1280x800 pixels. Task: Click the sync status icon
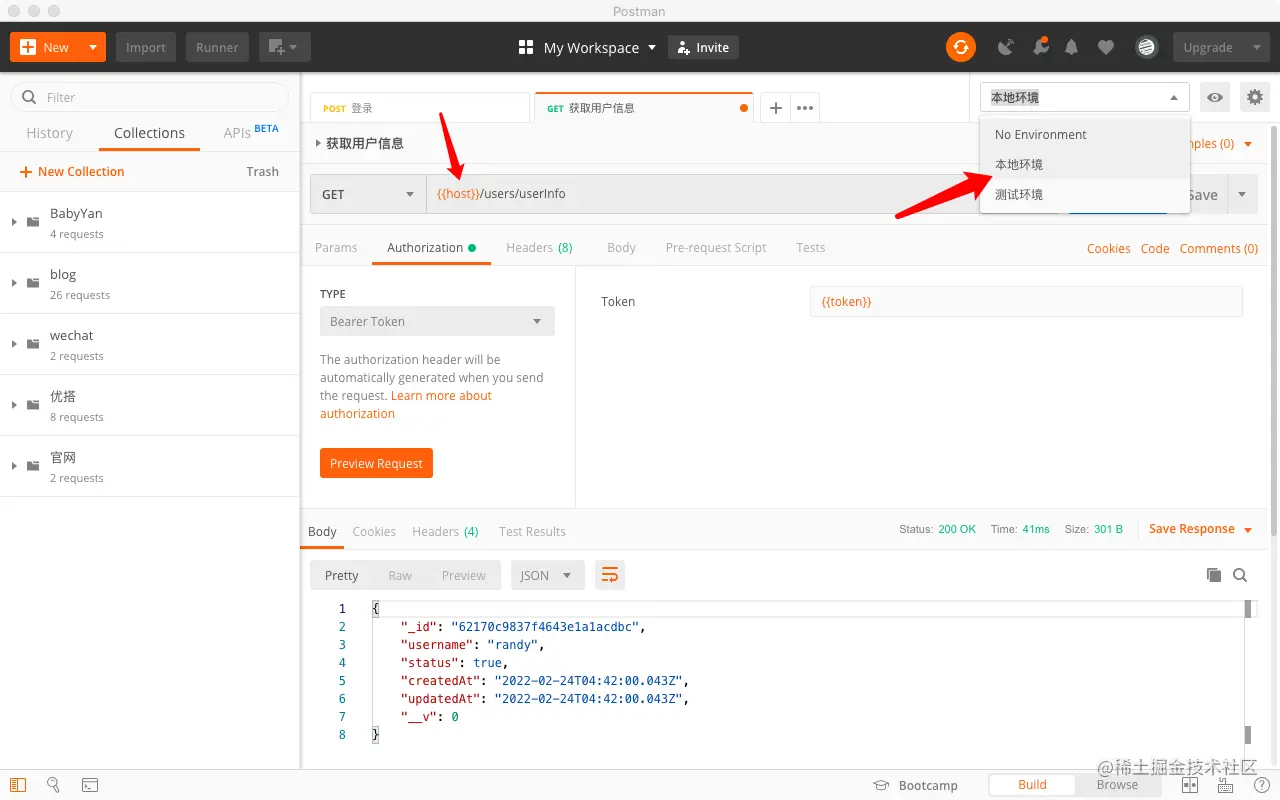961,47
